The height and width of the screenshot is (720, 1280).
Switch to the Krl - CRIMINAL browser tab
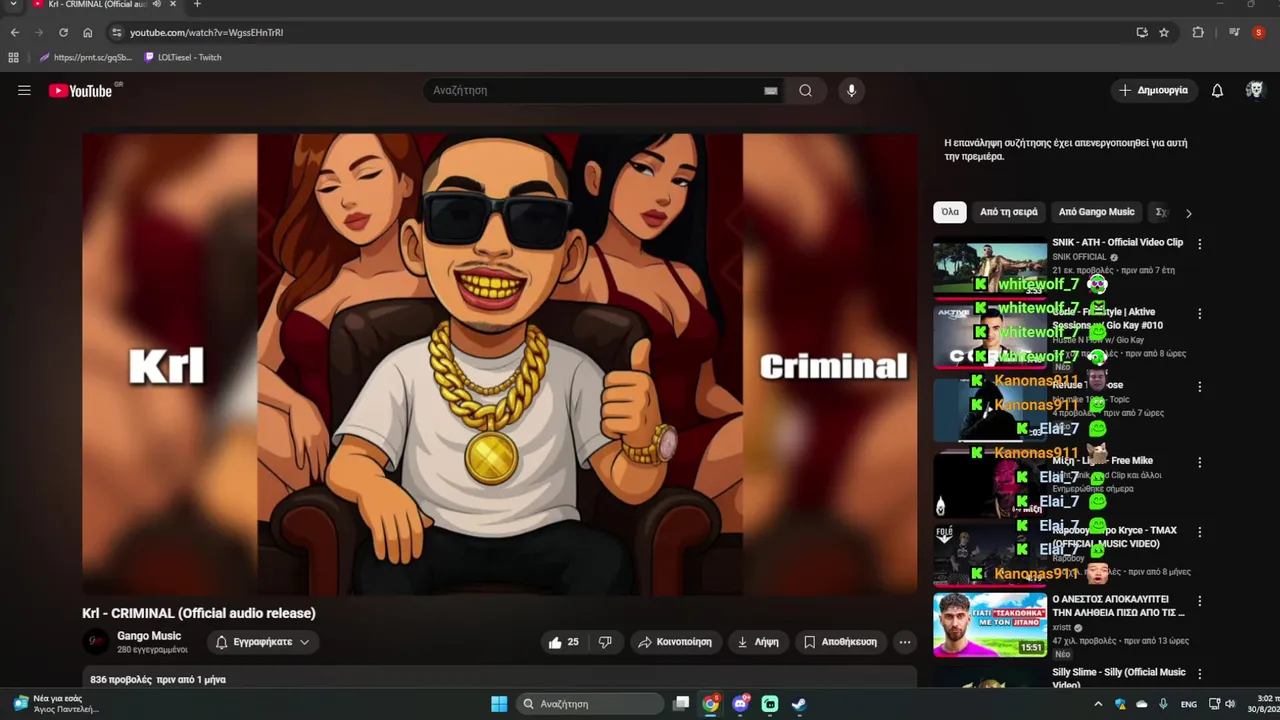[95, 4]
